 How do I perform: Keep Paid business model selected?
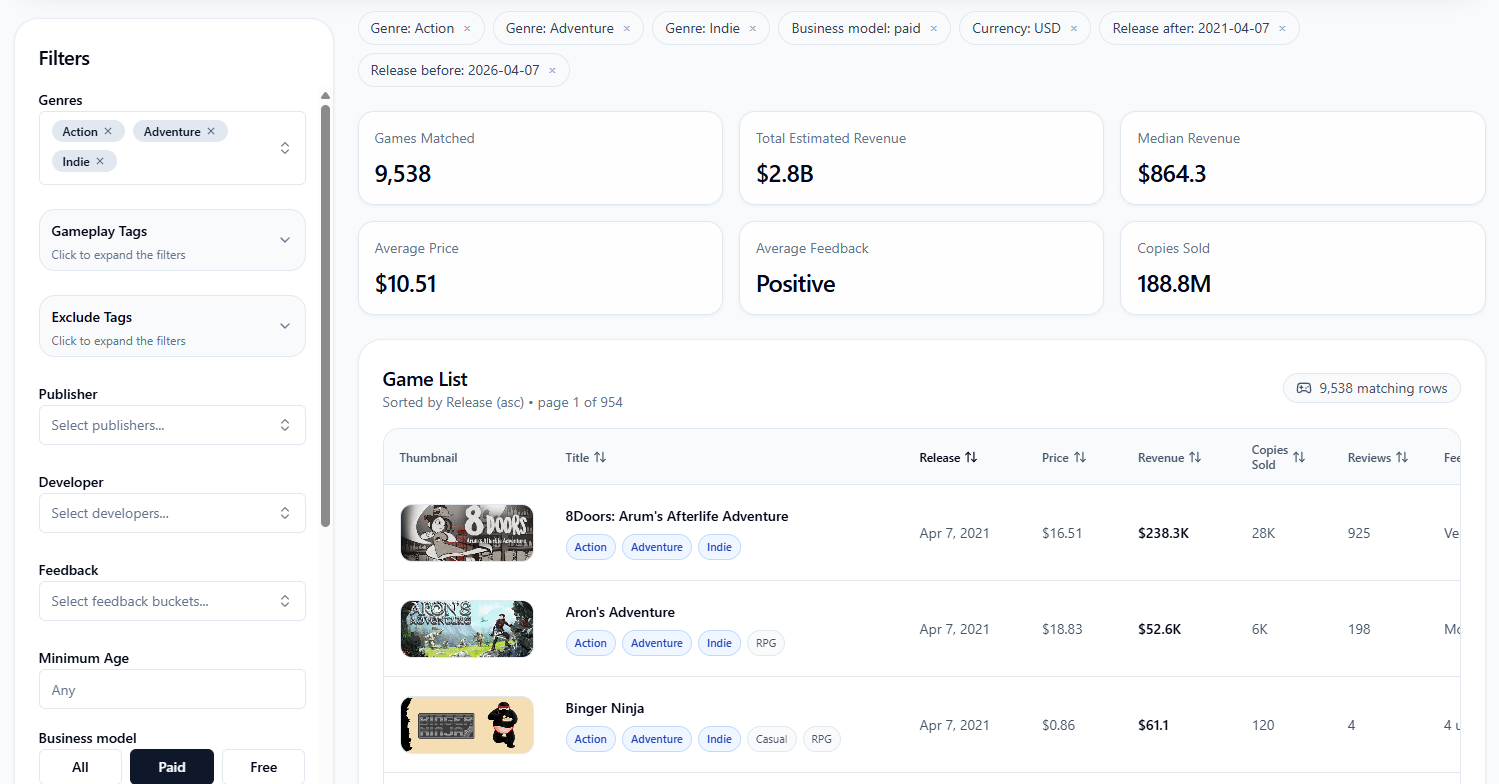171,766
